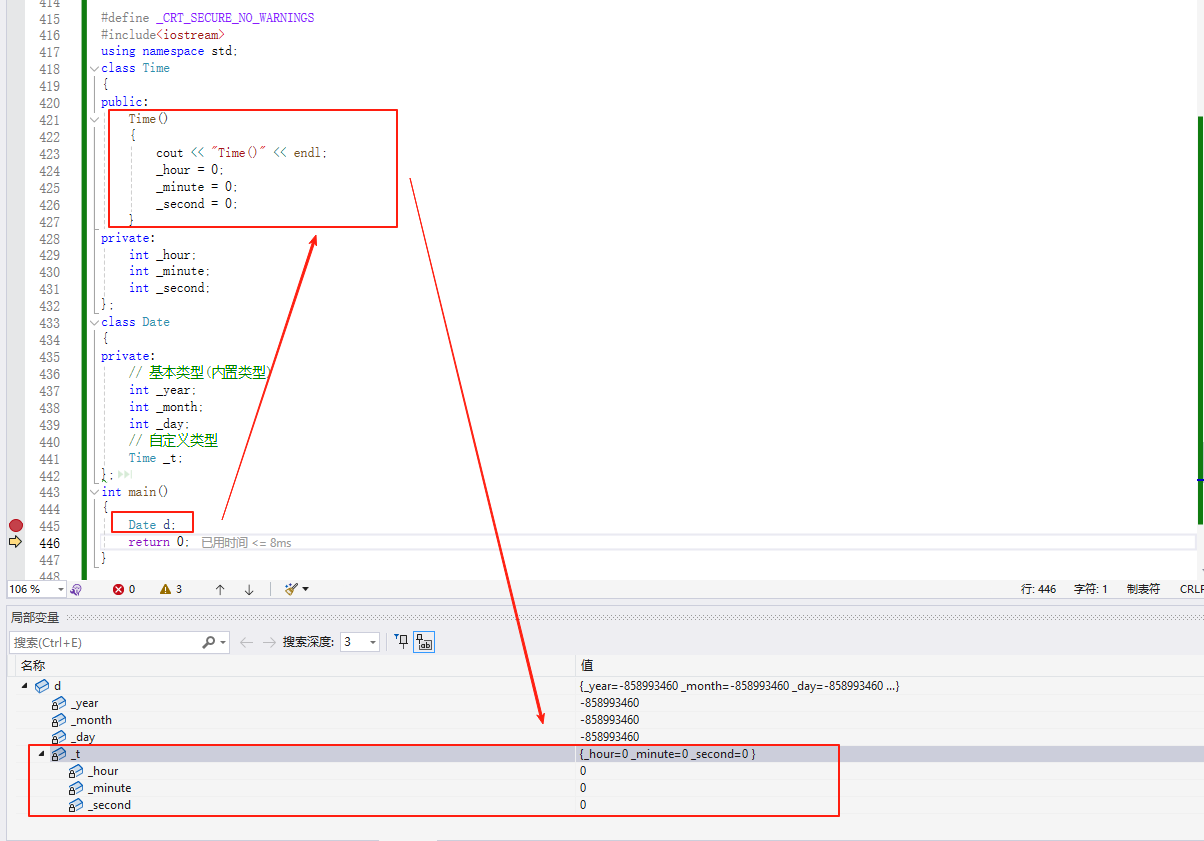The height and width of the screenshot is (841, 1204).
Task: Click field icon of _second row
Action: coord(76,805)
